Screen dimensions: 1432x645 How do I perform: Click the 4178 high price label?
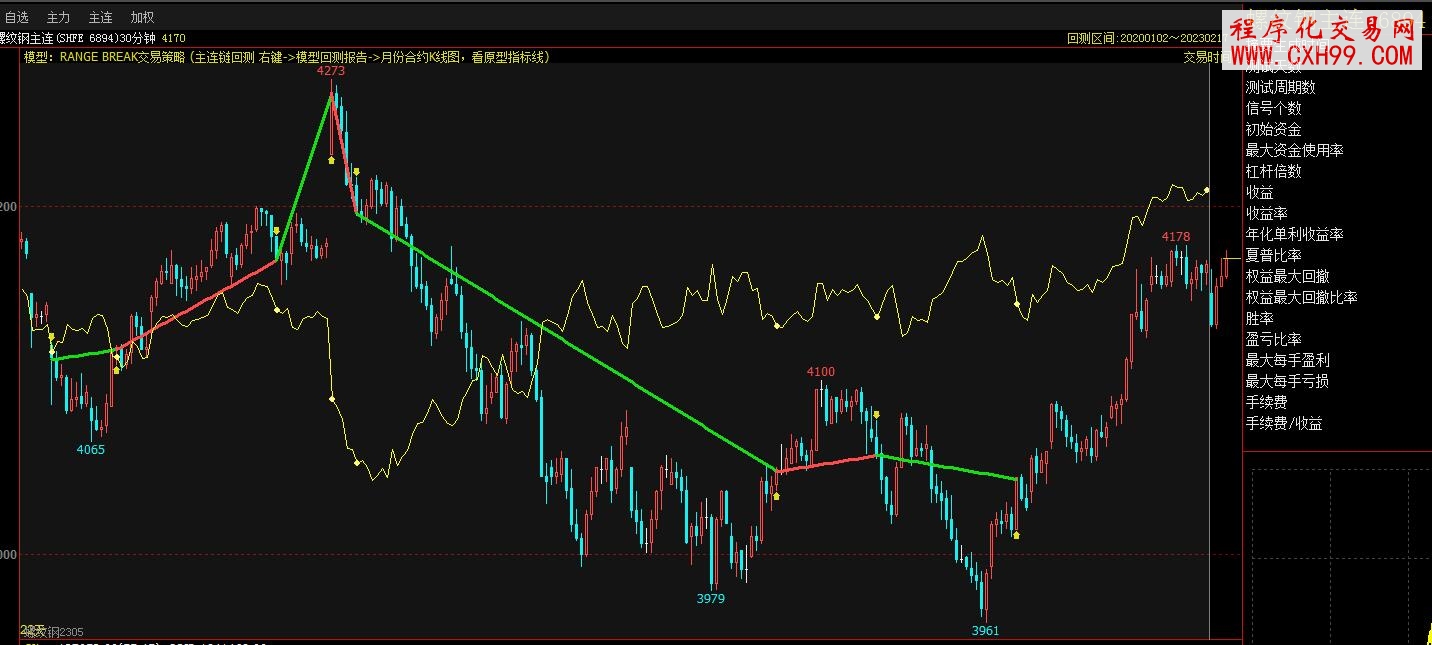click(1175, 237)
